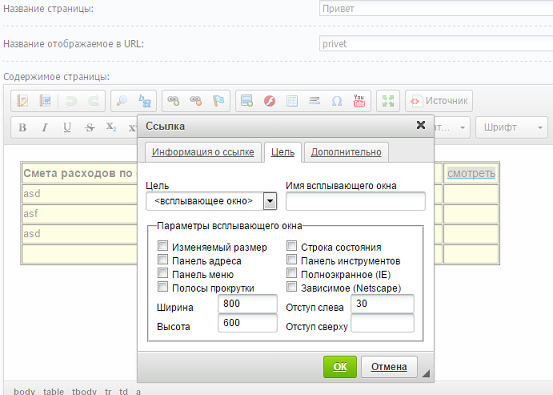Open the Replace tool icon
Image resolution: width=553 pixels, height=395 pixels.
(145, 101)
